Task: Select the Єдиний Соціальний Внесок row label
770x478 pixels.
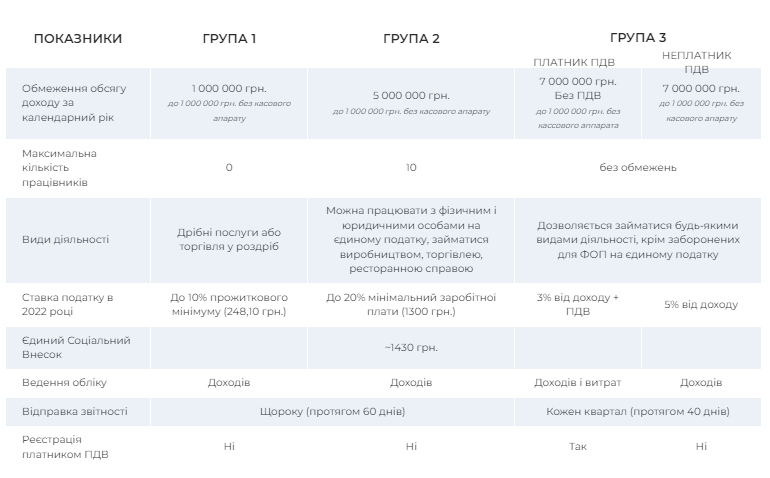Action: pos(76,347)
